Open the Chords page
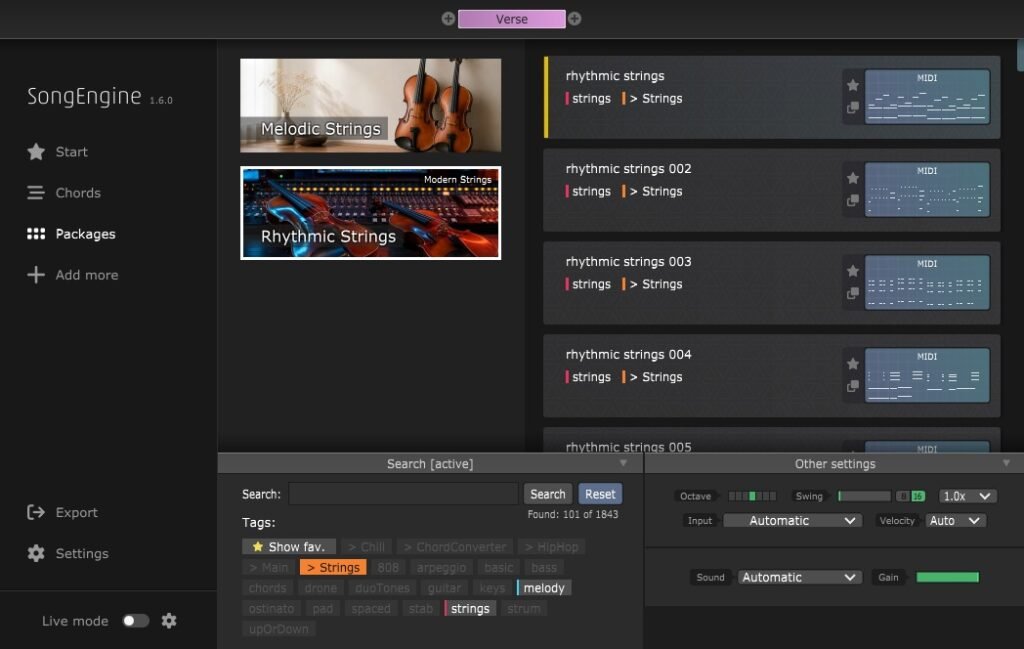 [64, 193]
